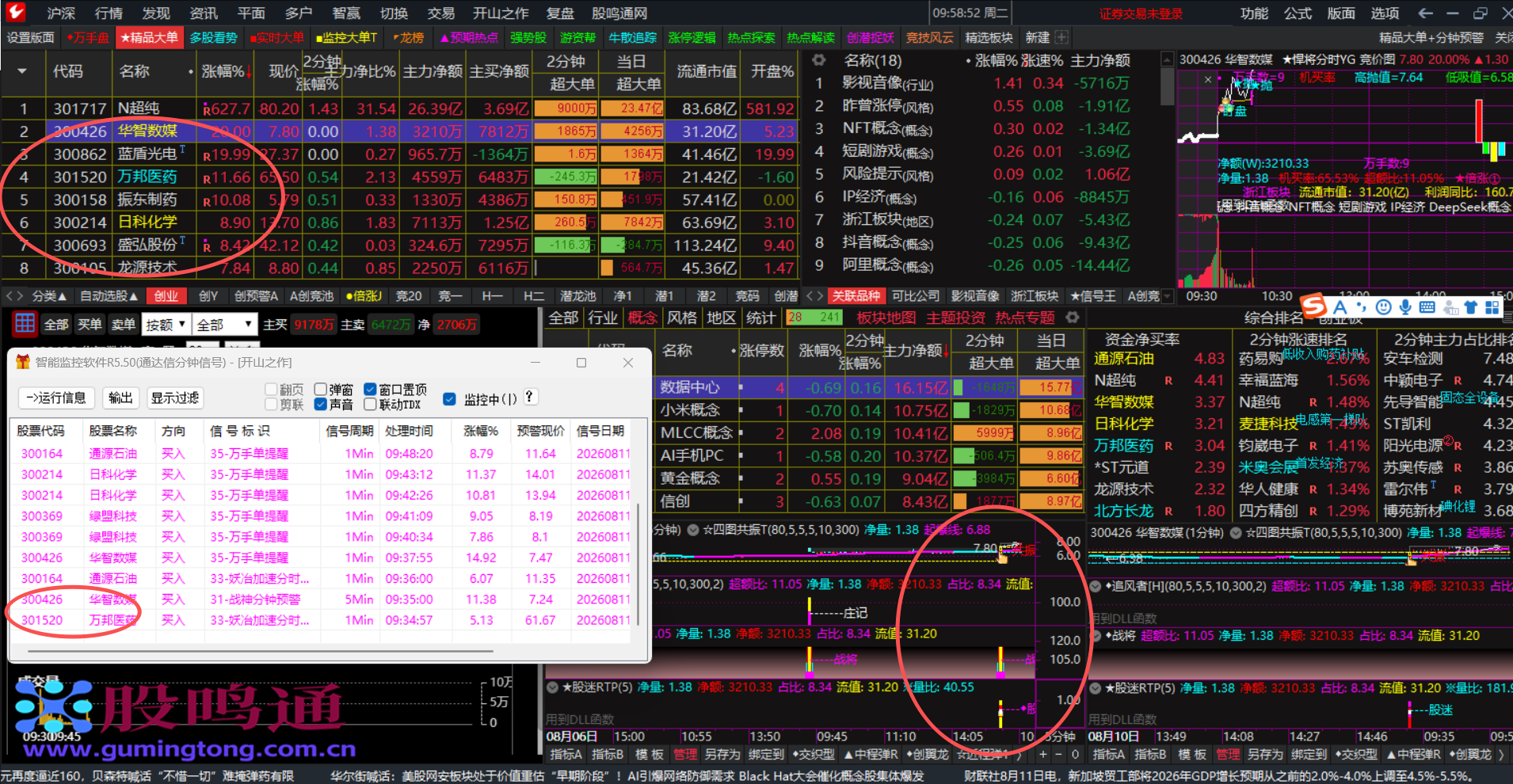Toggle the 翻页 checkbox

272,389
